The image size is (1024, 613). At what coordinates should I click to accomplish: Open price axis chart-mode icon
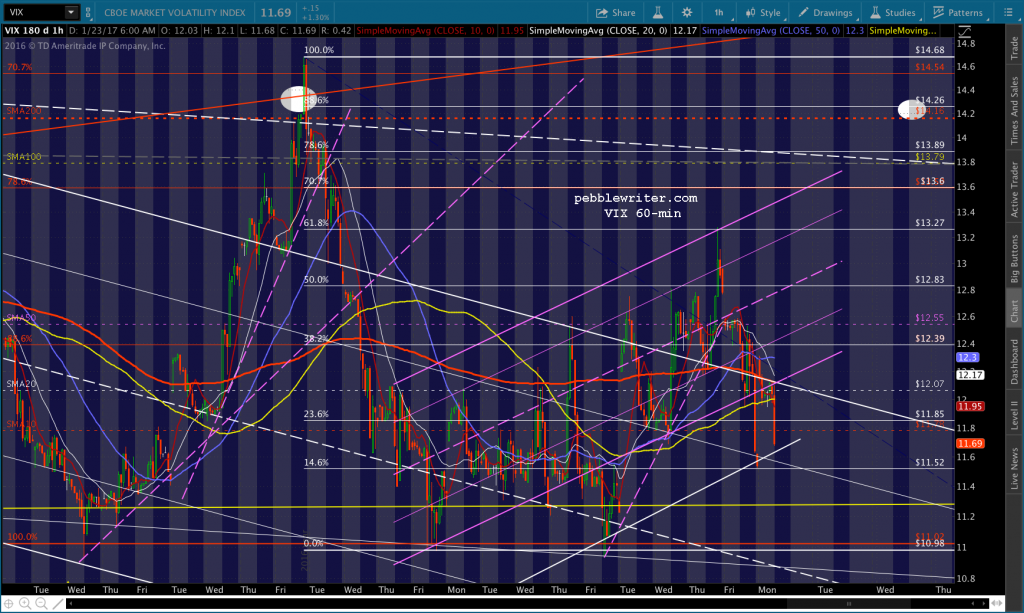tap(965, 31)
